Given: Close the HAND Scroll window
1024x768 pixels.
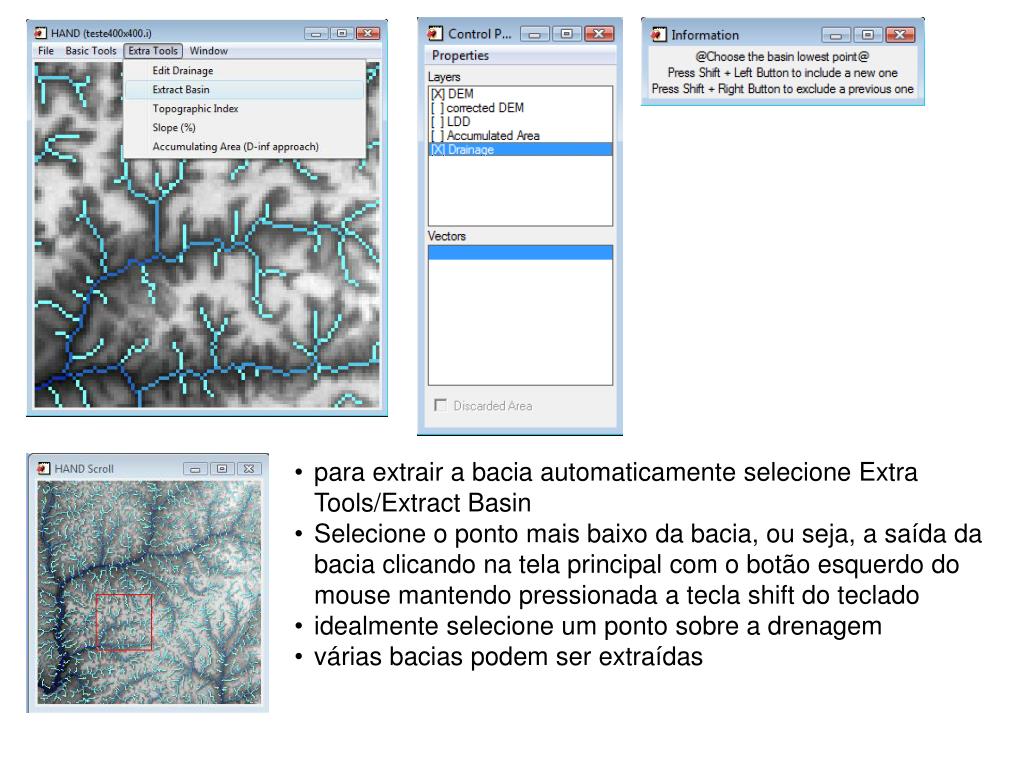Looking at the screenshot, I should point(249,469).
